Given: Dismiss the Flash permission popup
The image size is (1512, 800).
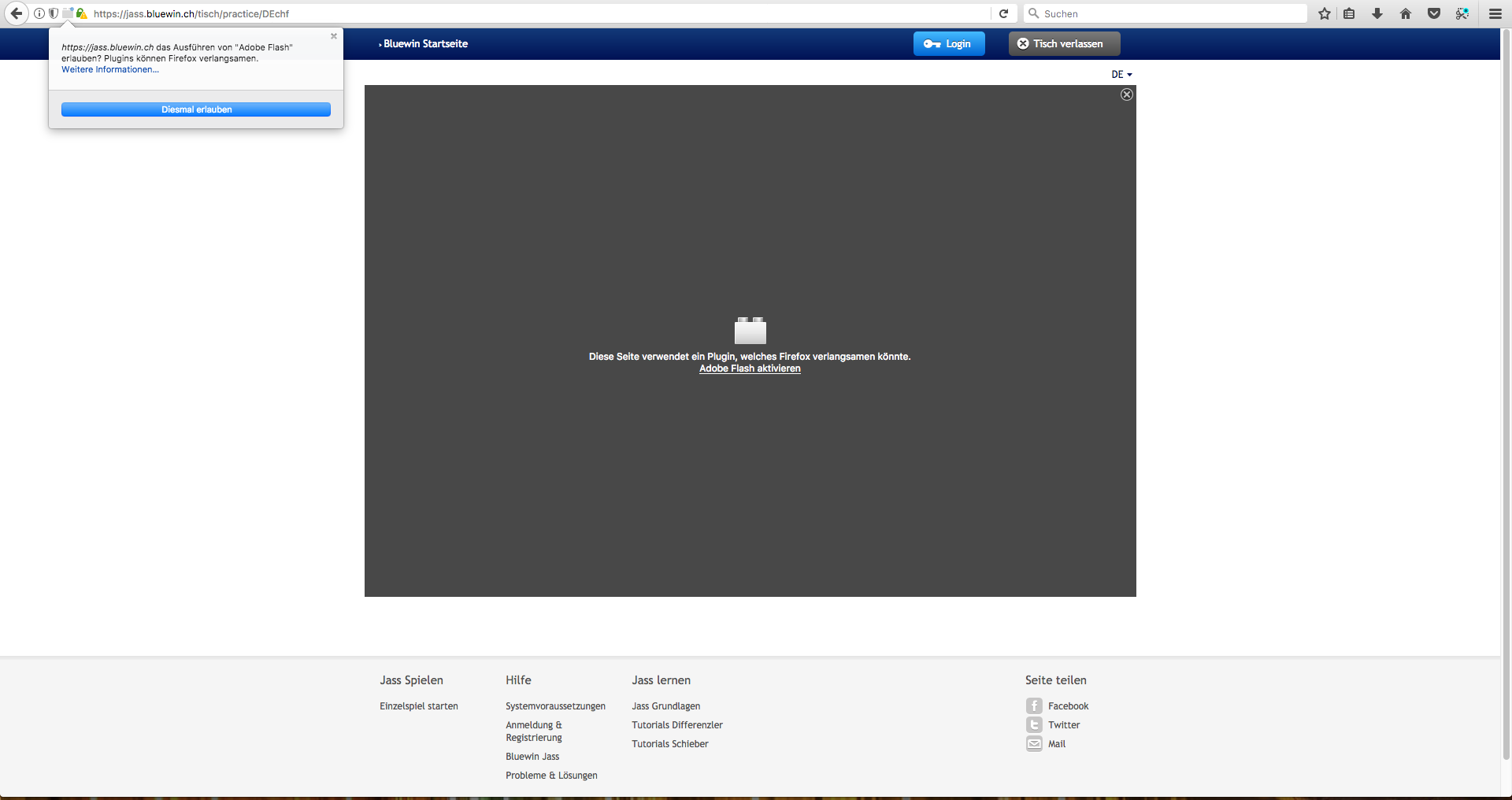Looking at the screenshot, I should click(x=334, y=36).
